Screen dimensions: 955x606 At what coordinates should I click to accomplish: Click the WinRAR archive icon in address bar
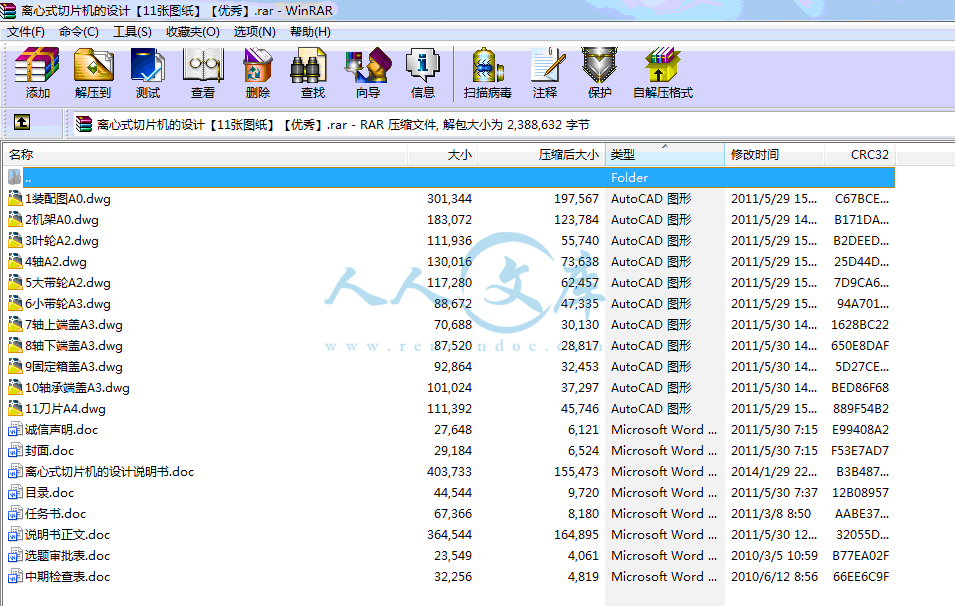(83, 125)
